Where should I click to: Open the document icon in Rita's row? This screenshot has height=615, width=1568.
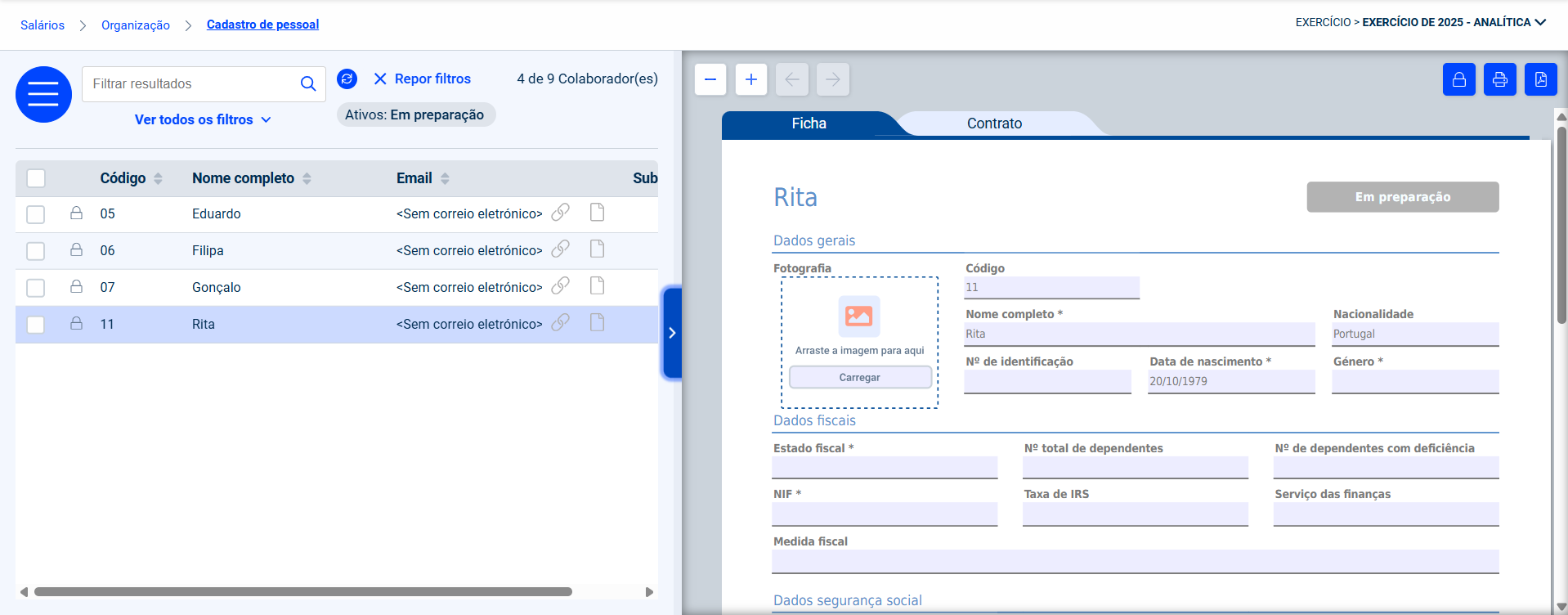(598, 322)
